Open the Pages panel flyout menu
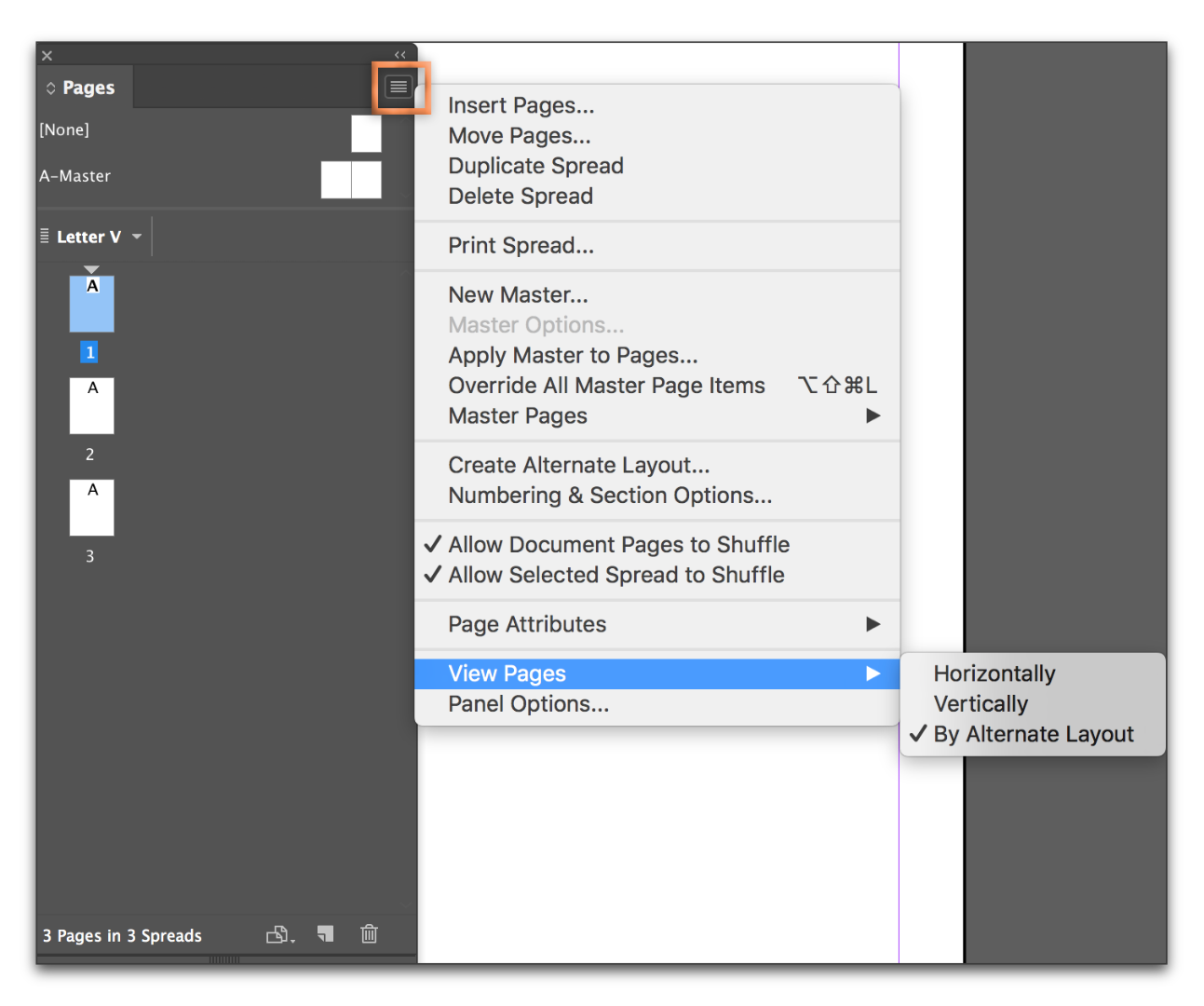The width and height of the screenshot is (1204, 1006). pos(399,87)
